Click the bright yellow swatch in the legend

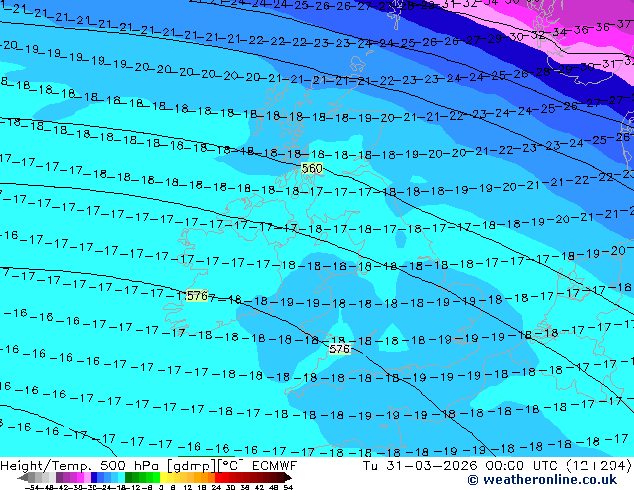click(x=163, y=477)
